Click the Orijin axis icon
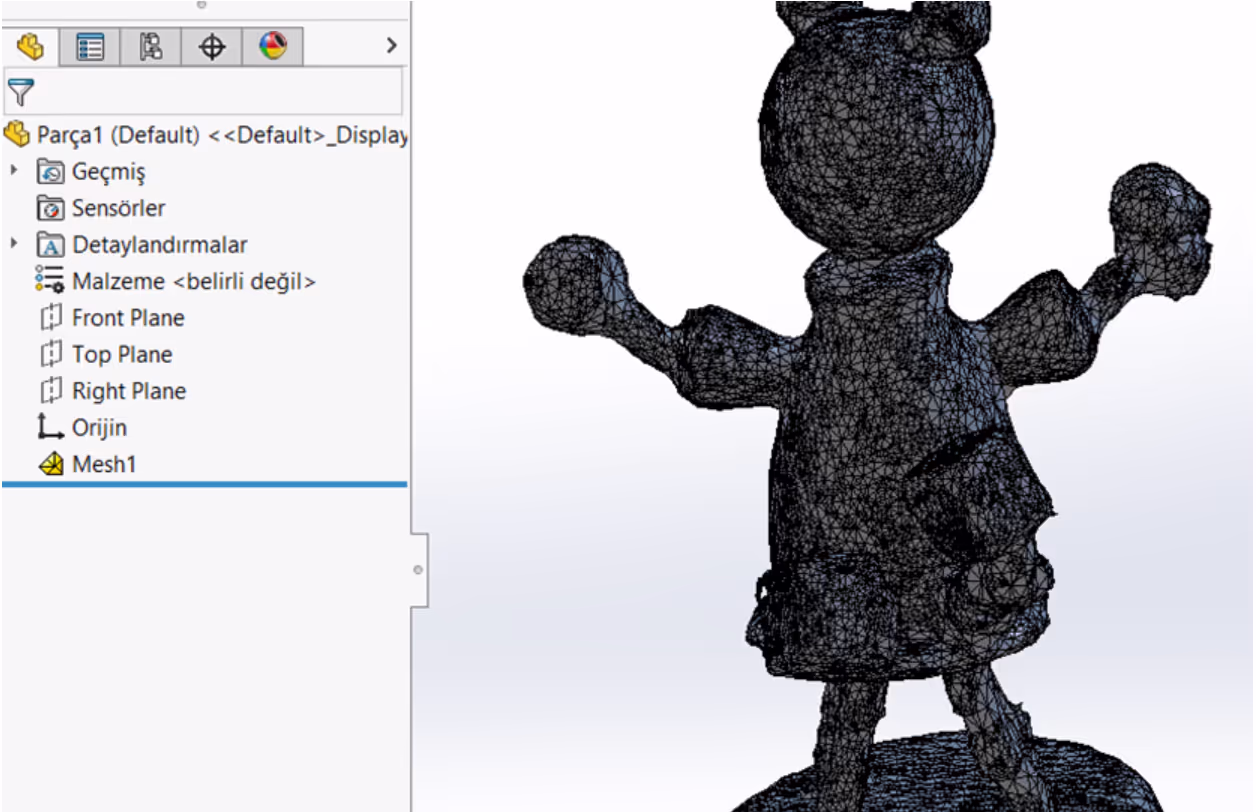 click(x=50, y=427)
